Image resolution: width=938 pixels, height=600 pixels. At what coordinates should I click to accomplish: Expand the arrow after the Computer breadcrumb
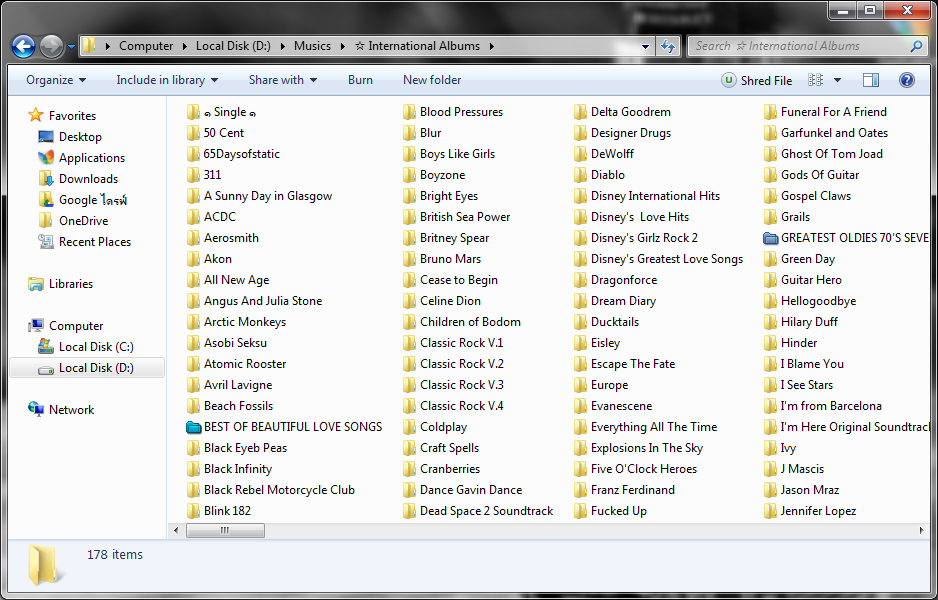(x=184, y=46)
